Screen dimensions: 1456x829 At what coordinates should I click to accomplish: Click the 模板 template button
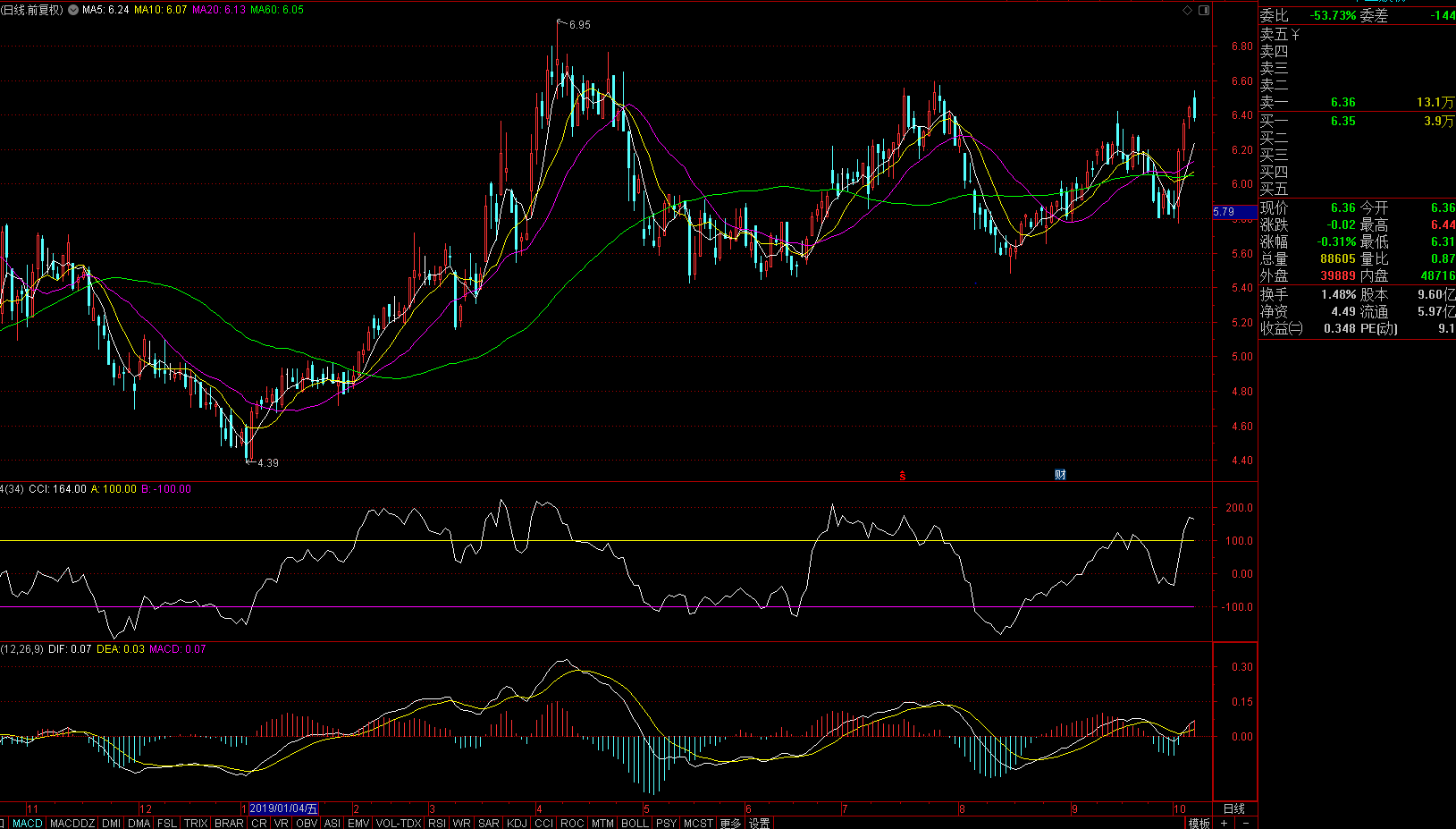point(1199,823)
